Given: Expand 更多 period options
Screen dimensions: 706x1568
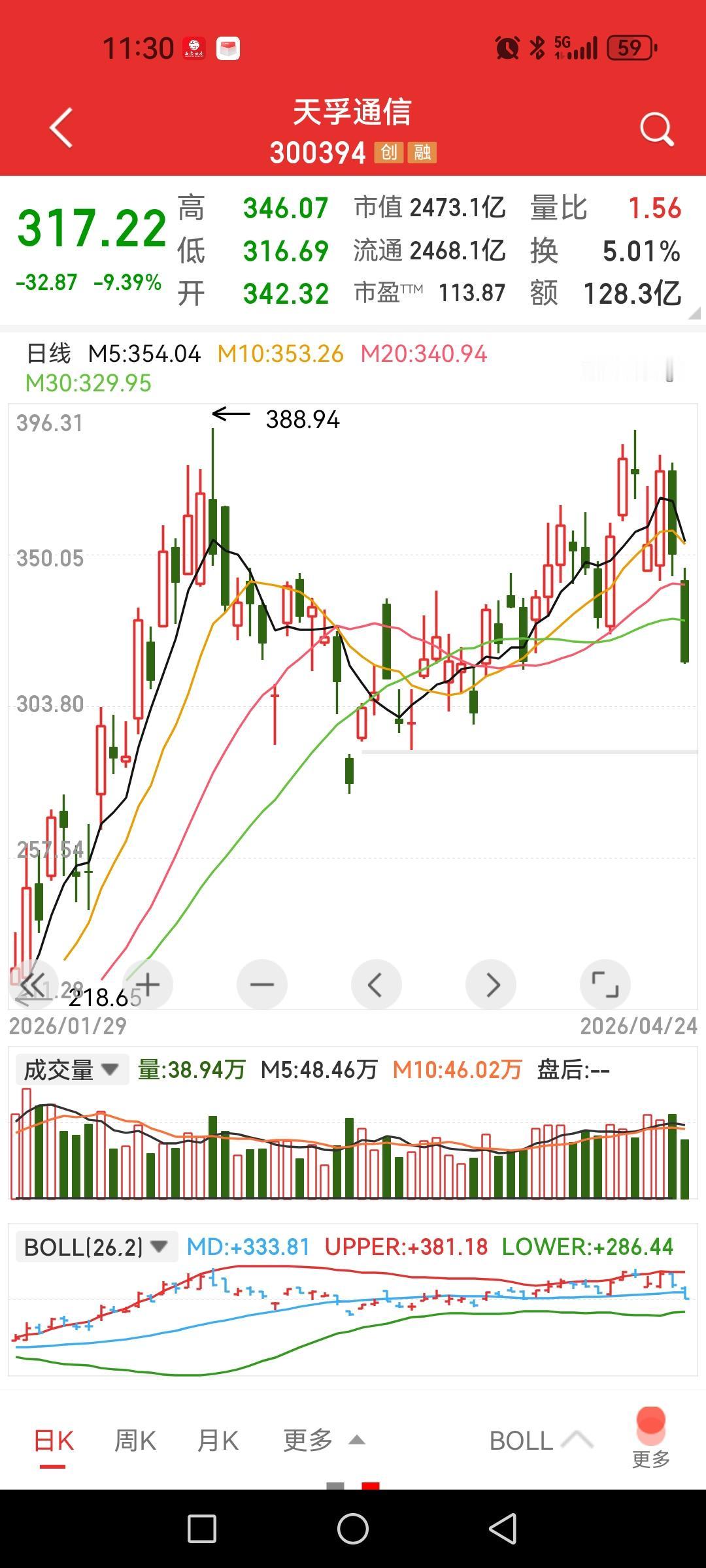Looking at the screenshot, I should click(x=324, y=1441).
